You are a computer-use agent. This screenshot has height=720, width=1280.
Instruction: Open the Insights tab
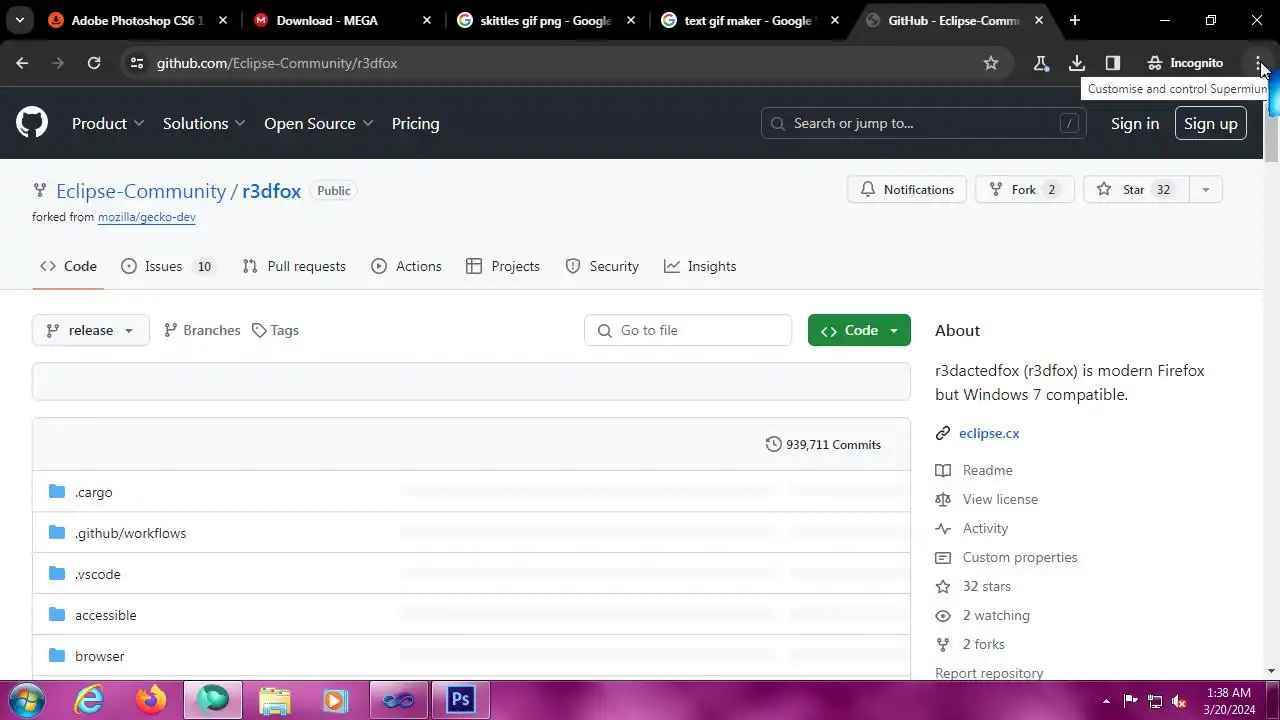700,266
